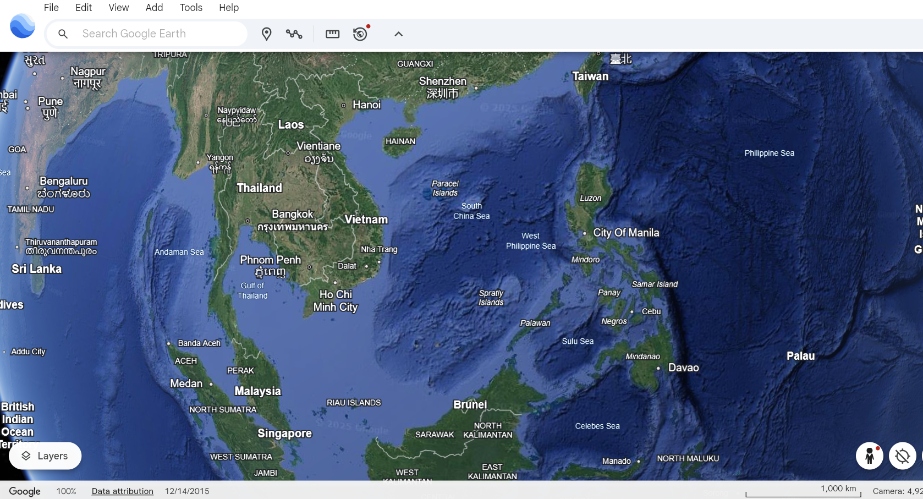Click the Spratly Islands label
The width and height of the screenshot is (923, 499).
point(491,298)
